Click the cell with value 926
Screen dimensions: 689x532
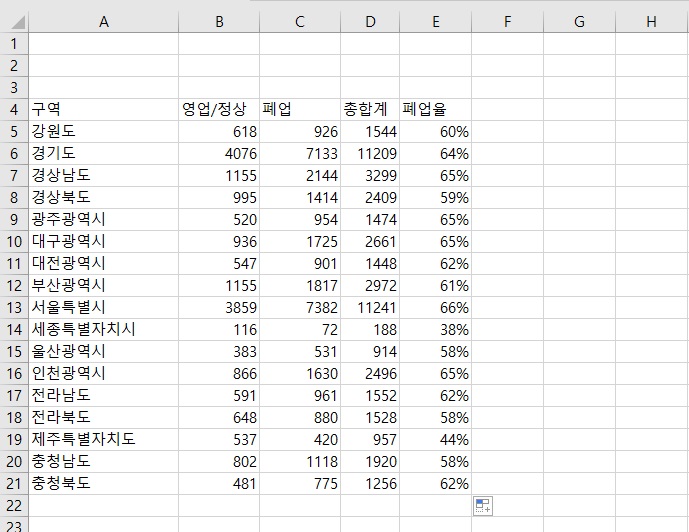click(x=300, y=132)
